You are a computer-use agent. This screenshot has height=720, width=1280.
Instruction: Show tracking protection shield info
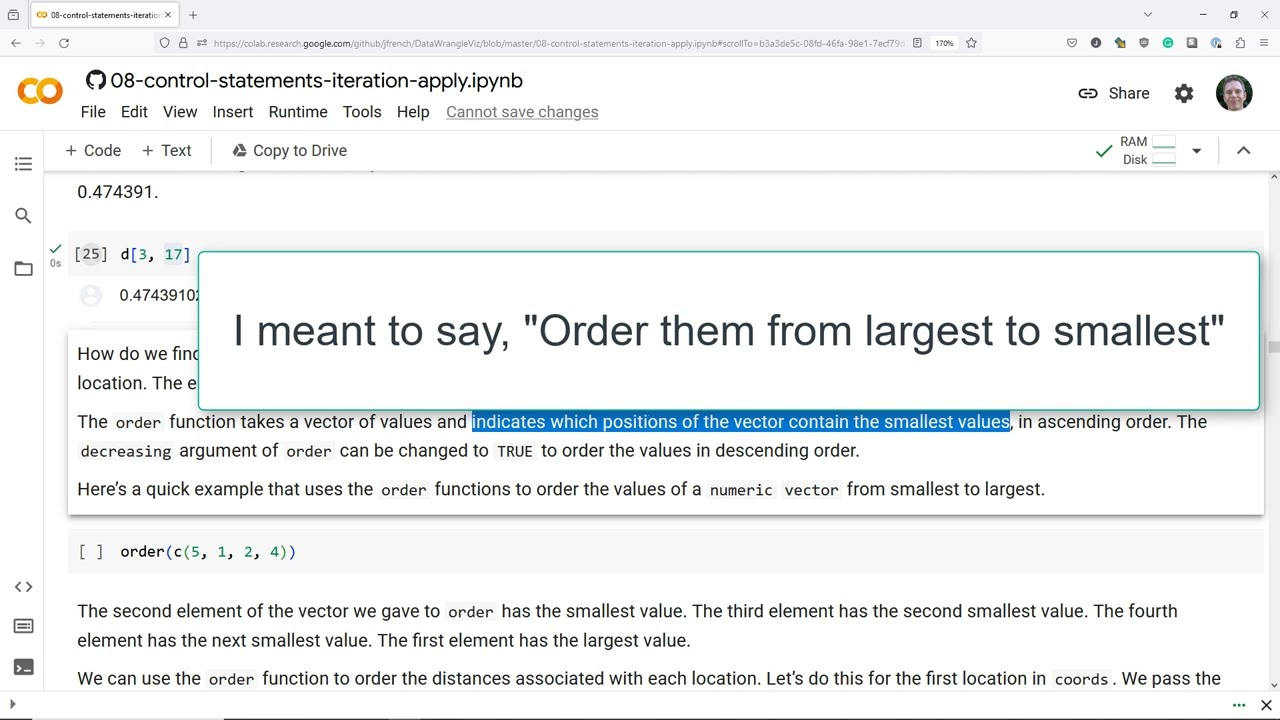pyautogui.click(x=164, y=43)
